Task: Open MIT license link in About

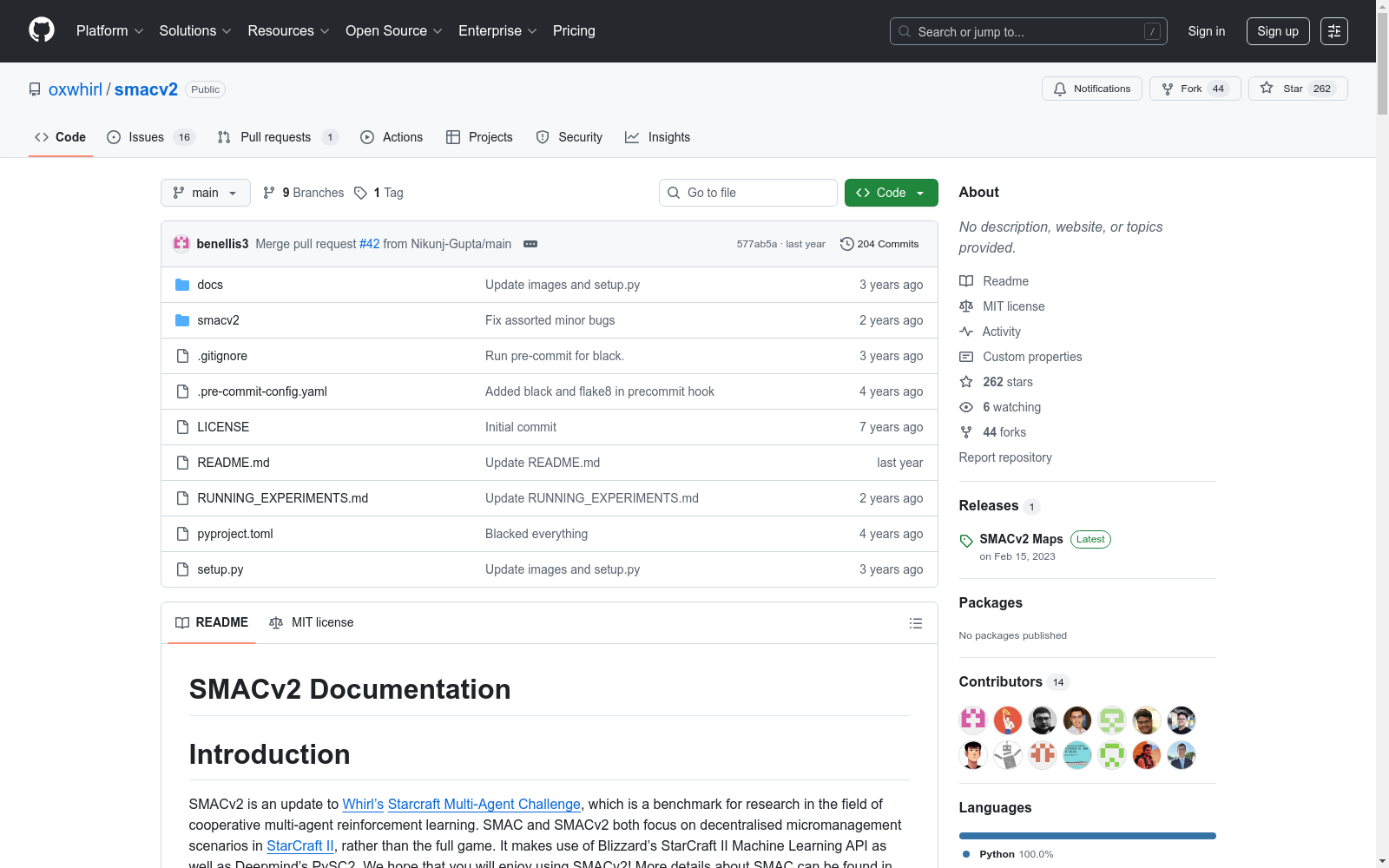Action: 1002,306
